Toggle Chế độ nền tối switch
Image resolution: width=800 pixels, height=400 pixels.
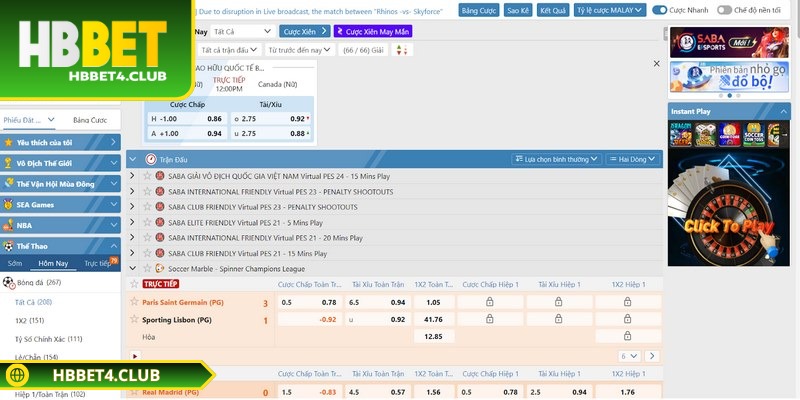[724, 10]
